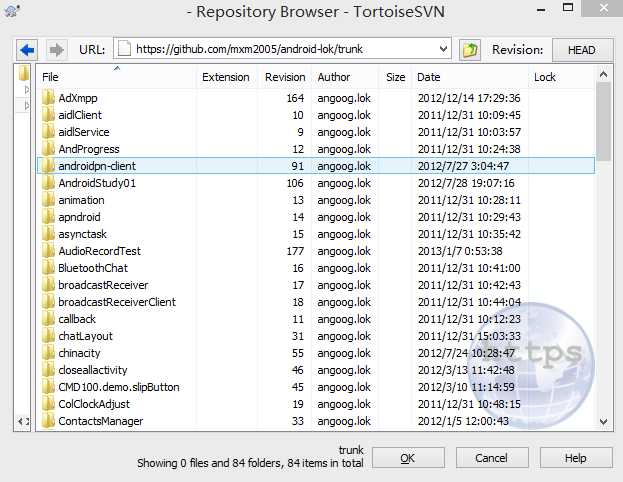This screenshot has height=482, width=623.
Task: Click the folder icon of chatLayout
Action: 48,336
